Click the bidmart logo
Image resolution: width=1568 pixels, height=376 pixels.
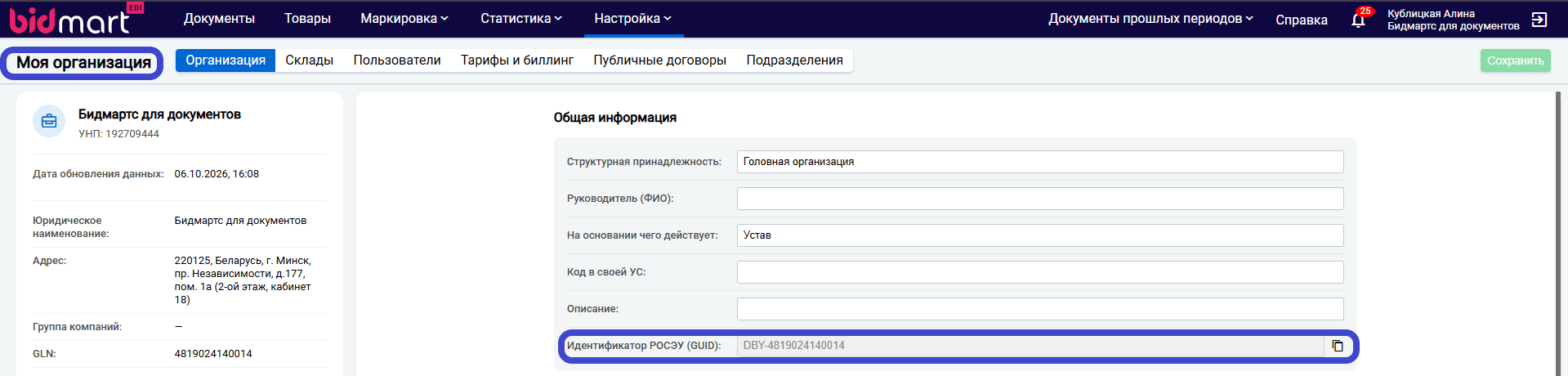76,19
